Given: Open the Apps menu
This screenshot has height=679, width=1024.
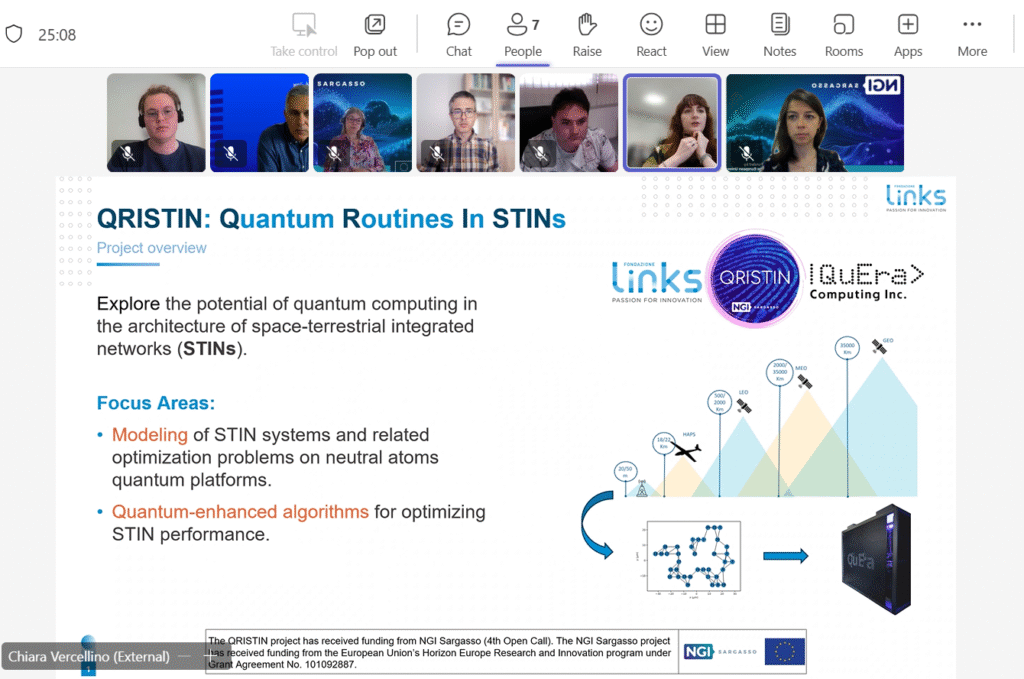Looking at the screenshot, I should [x=908, y=35].
